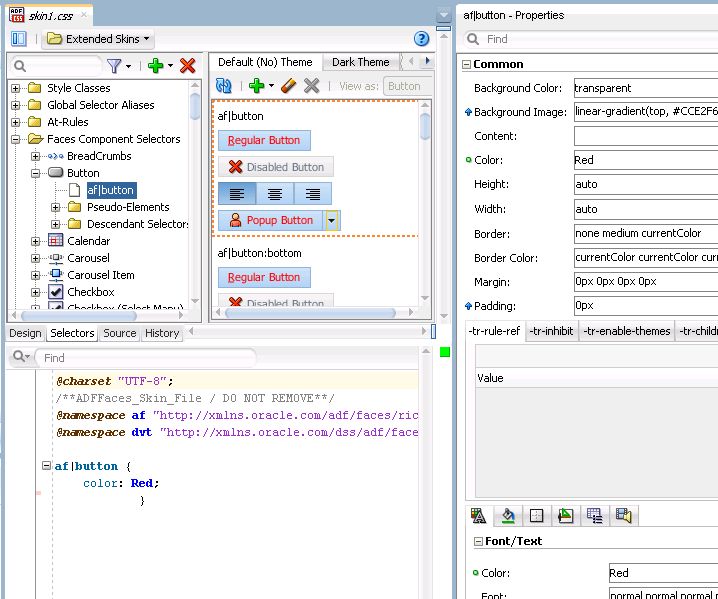Open the filter funnel dropdown arrow
The height and width of the screenshot is (599, 718).
point(129,66)
